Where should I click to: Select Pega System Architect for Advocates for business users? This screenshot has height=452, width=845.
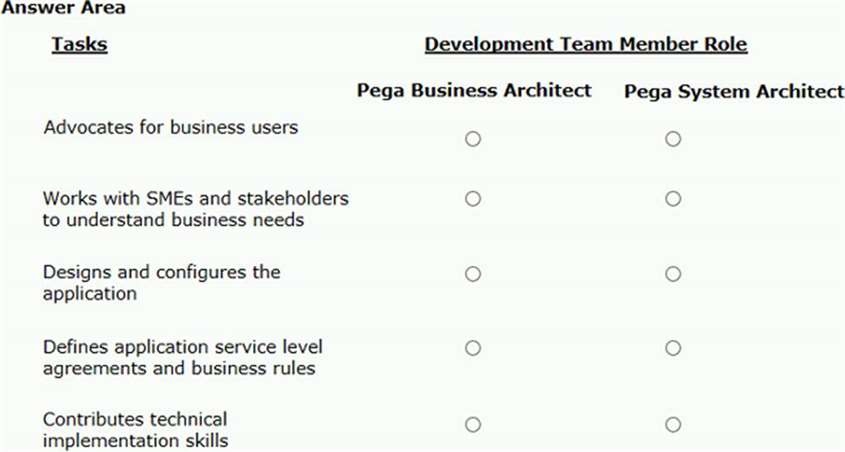(x=673, y=139)
